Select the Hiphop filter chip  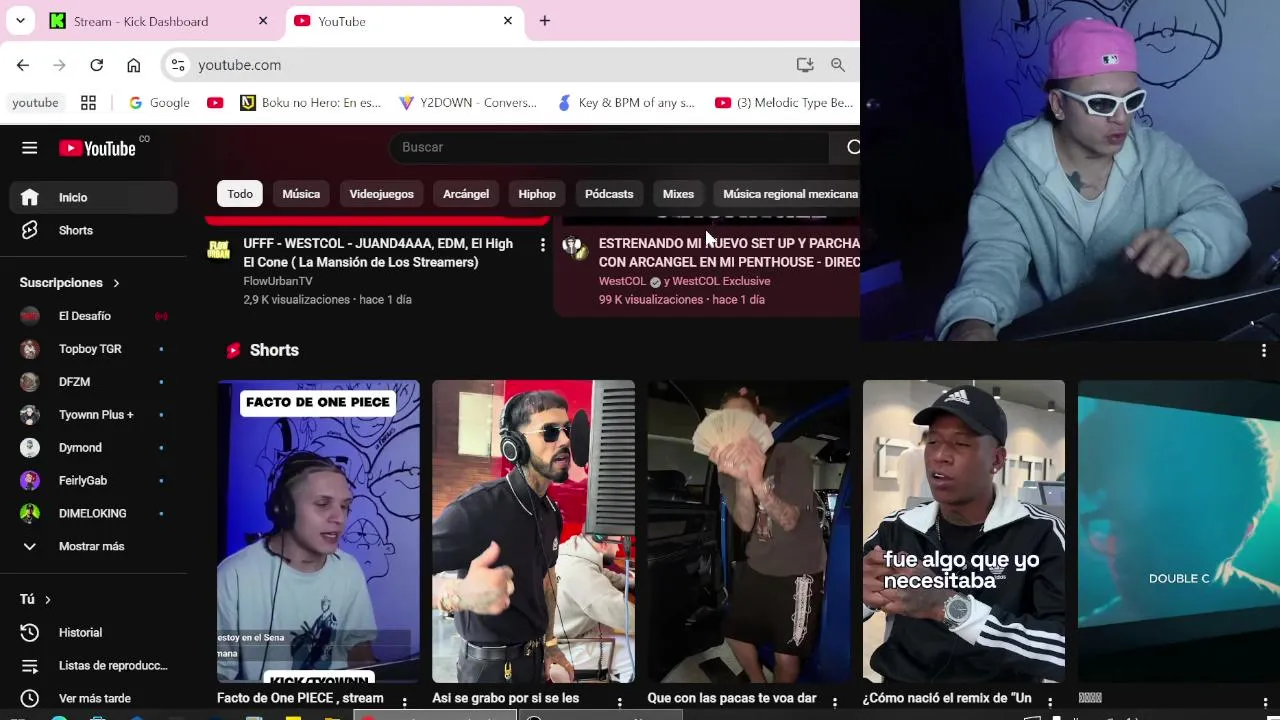[x=537, y=194]
